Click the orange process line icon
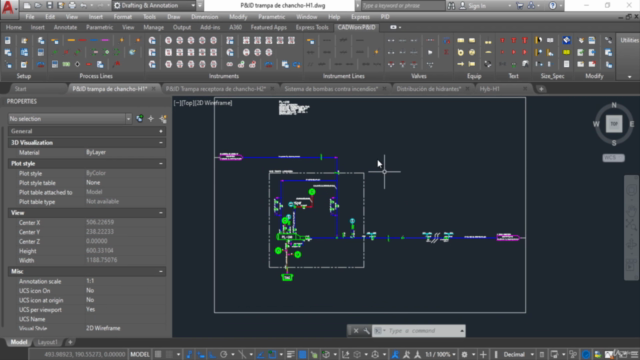This screenshot has width=640, height=360. tap(71, 40)
